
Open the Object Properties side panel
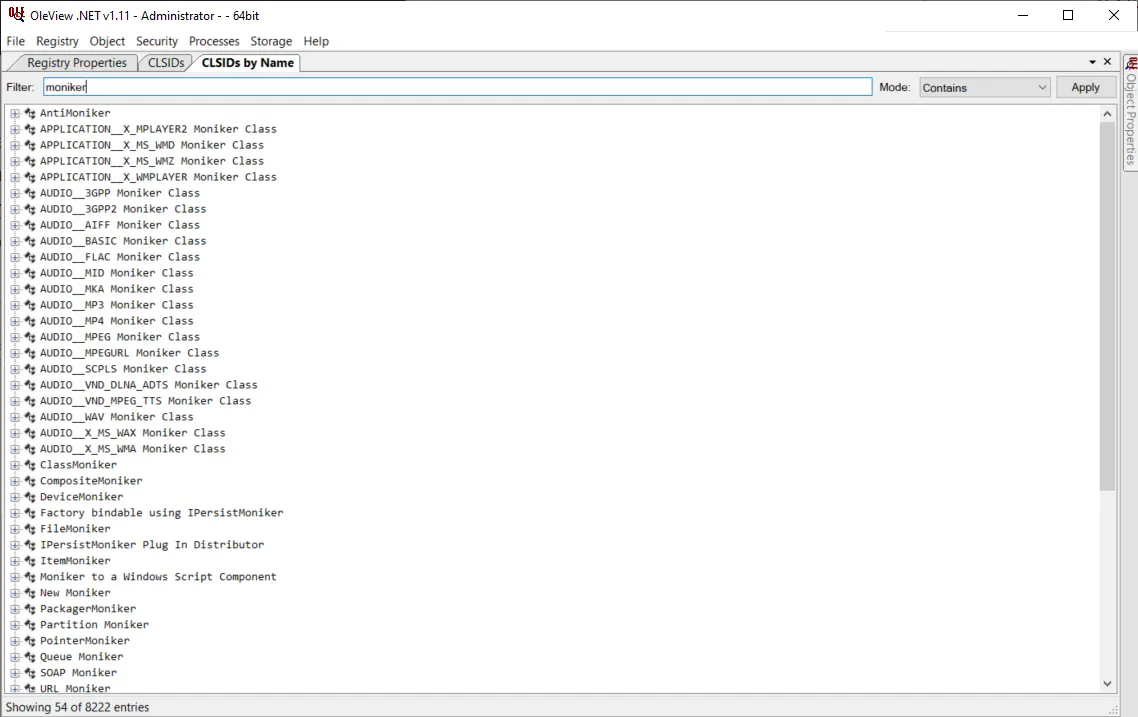pos(1130,112)
